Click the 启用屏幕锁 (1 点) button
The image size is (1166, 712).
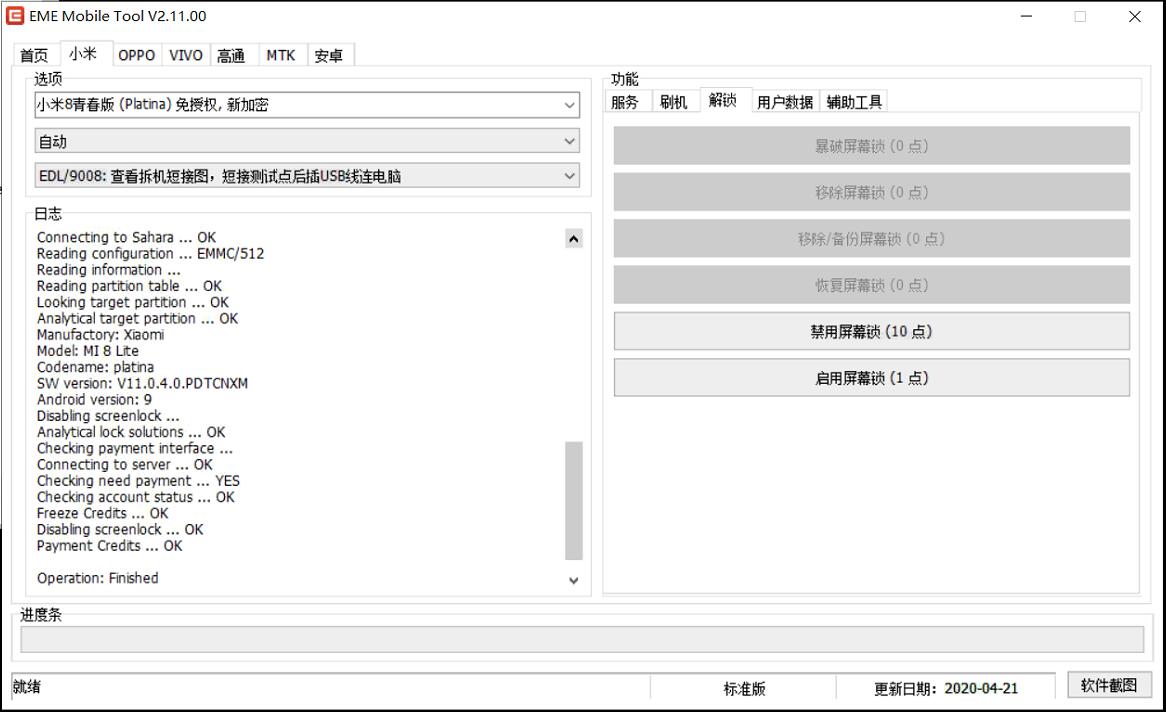click(872, 378)
